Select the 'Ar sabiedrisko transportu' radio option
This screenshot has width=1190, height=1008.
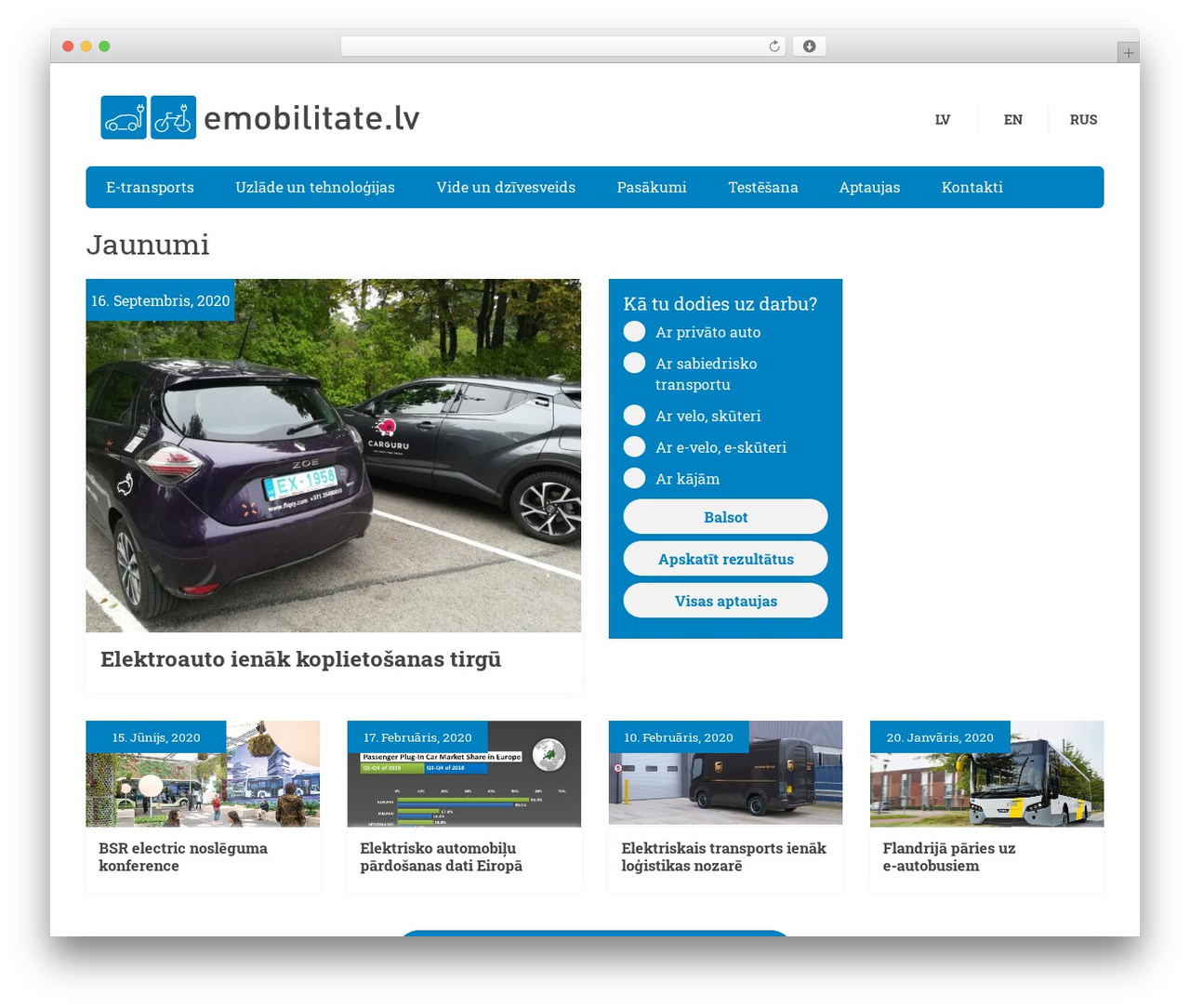tap(634, 363)
